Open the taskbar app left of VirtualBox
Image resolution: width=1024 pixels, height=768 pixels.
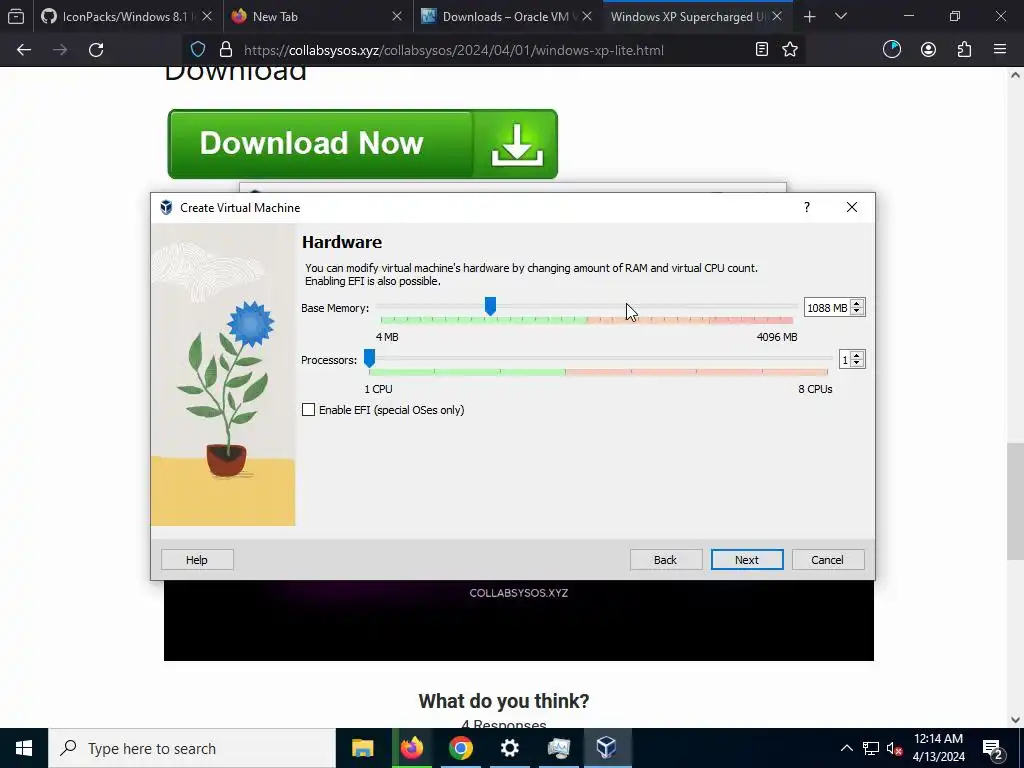pyautogui.click(x=558, y=748)
